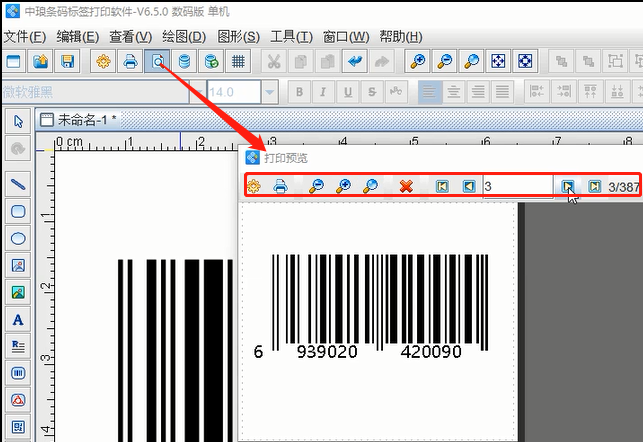
Task: Select the ellipse drawing tool
Action: click(18, 238)
